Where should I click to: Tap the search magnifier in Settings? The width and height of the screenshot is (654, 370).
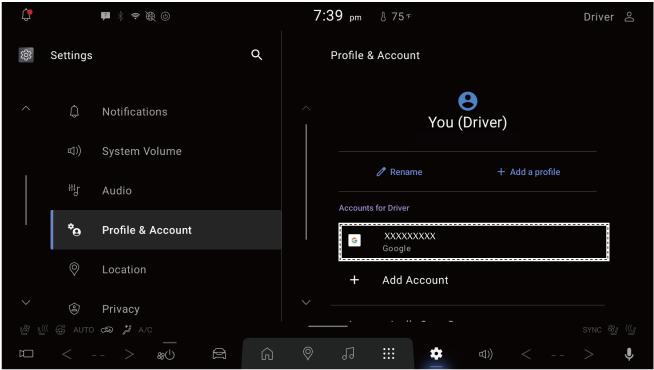(257, 55)
